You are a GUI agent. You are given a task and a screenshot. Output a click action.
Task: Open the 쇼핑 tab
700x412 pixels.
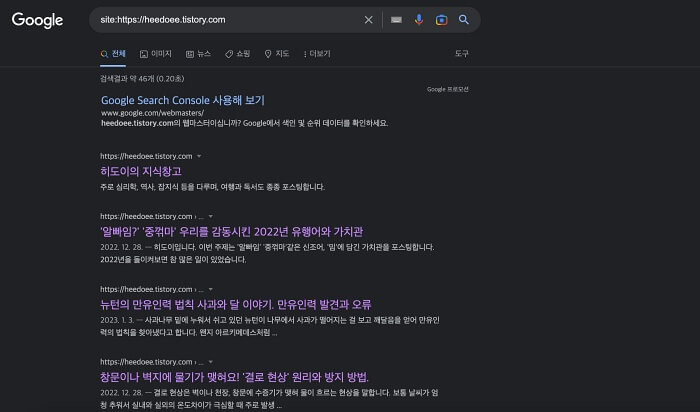(238, 54)
